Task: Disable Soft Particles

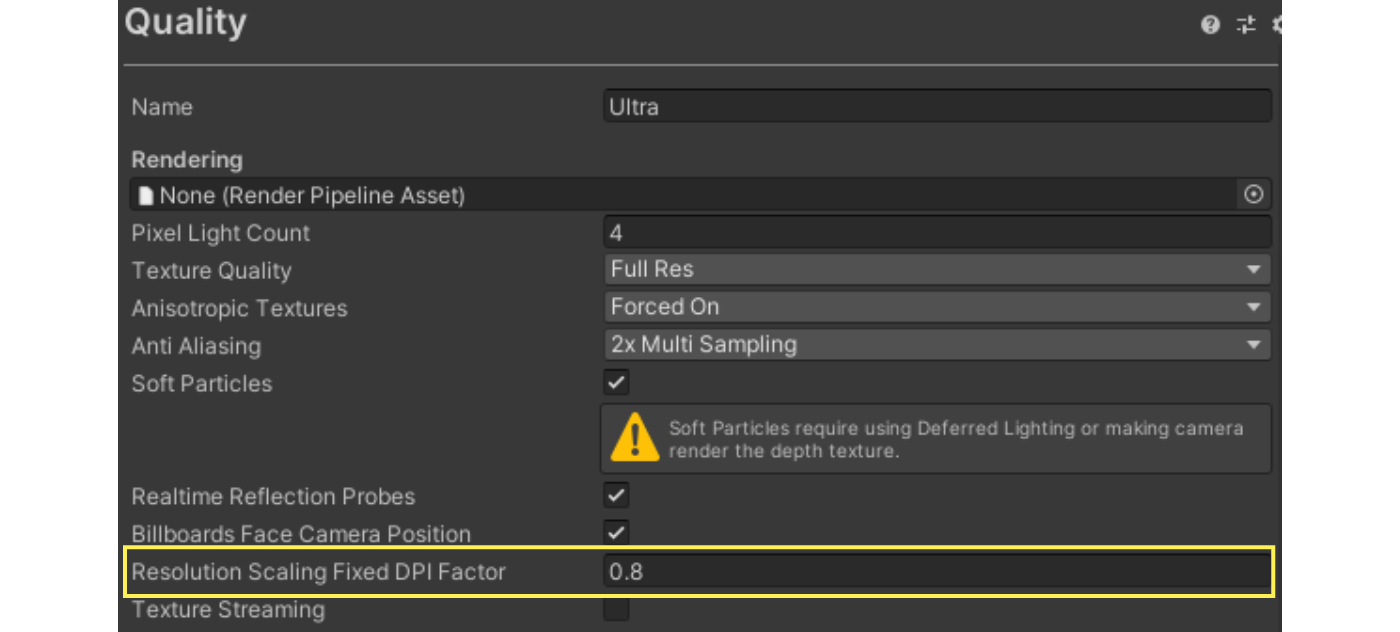Action: click(x=615, y=382)
